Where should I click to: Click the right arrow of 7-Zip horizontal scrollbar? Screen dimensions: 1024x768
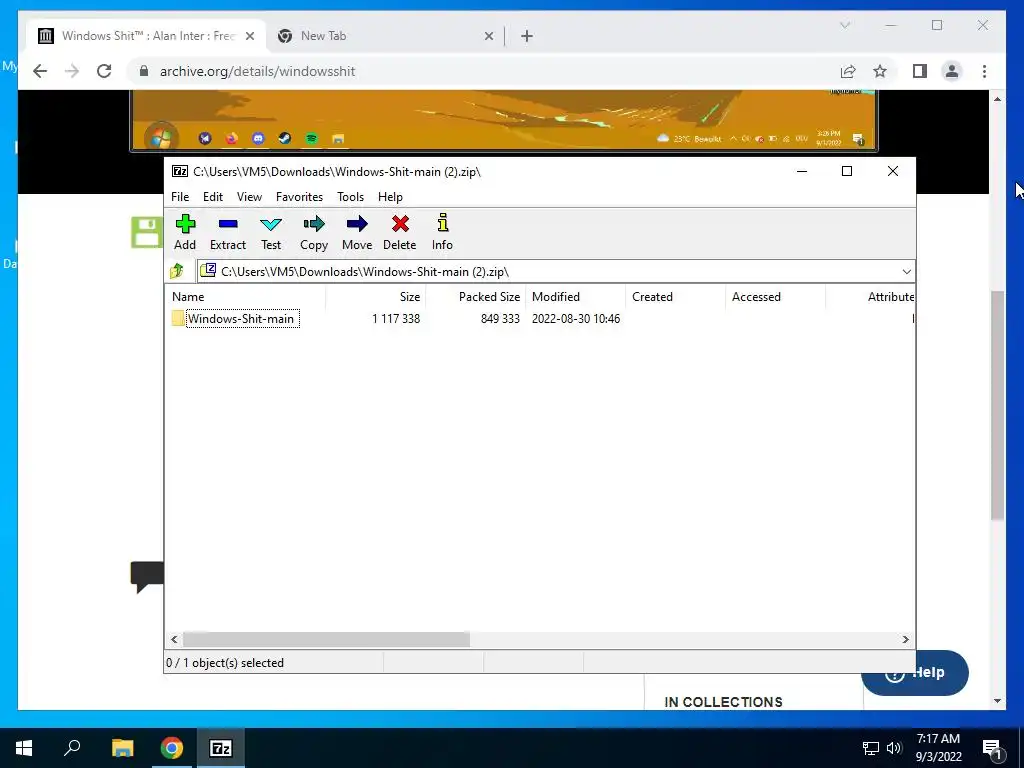pos(905,639)
